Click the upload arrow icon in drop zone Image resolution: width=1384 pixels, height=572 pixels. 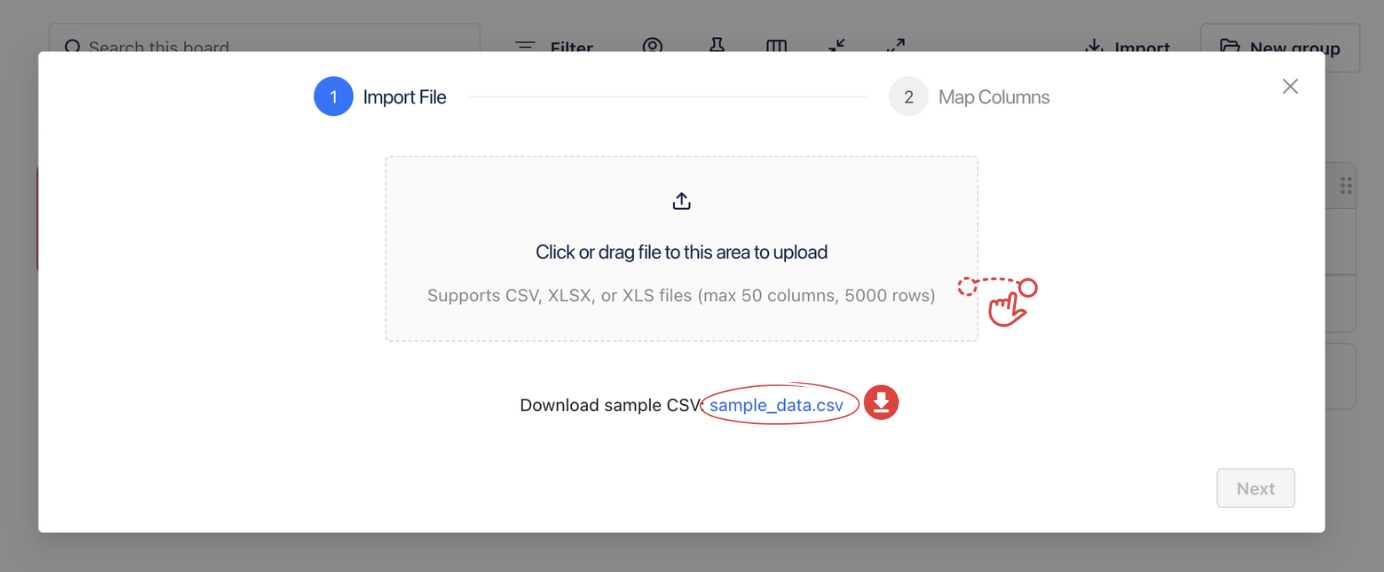[681, 202]
